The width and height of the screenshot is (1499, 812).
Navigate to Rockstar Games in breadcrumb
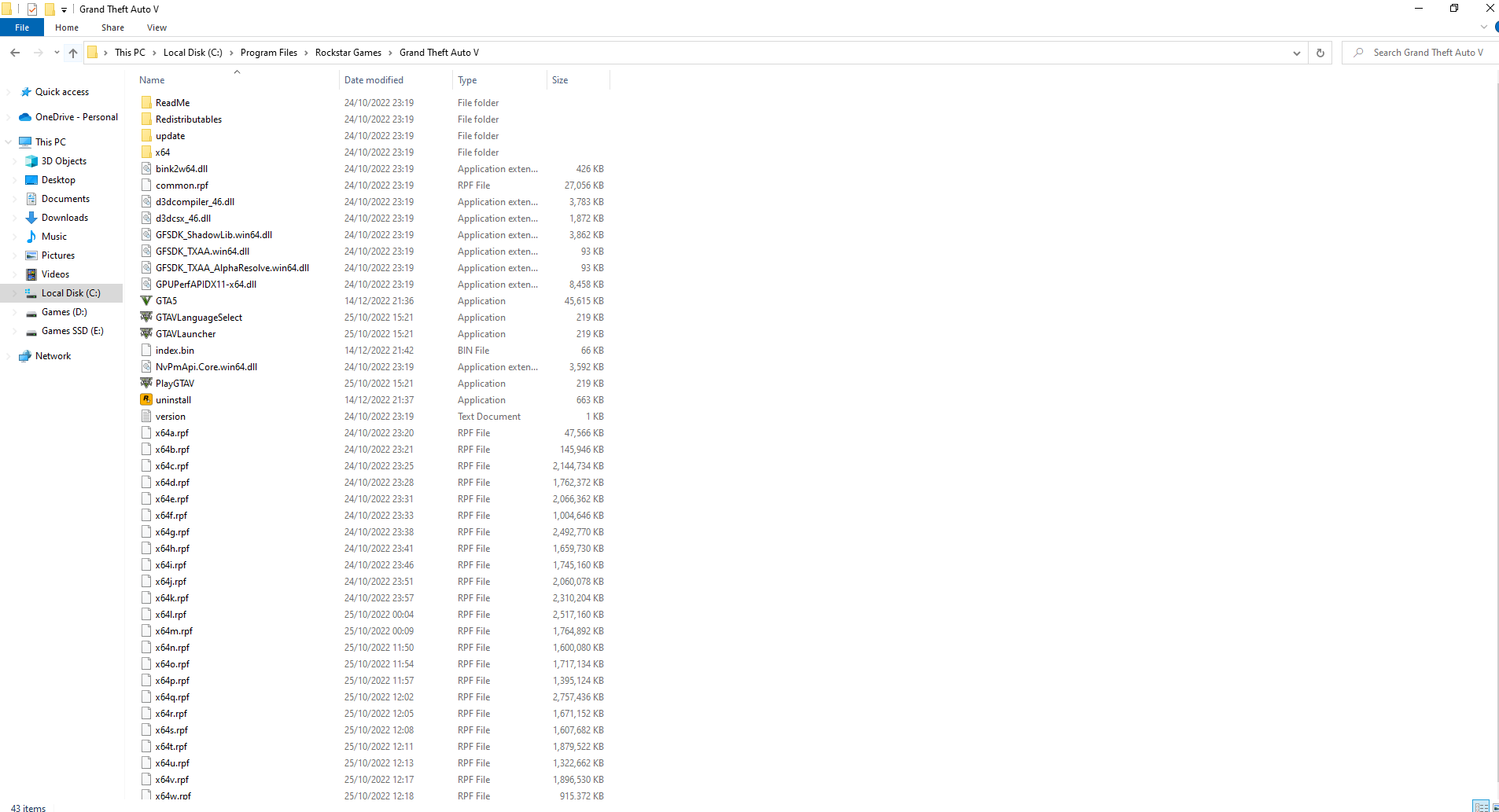348,53
